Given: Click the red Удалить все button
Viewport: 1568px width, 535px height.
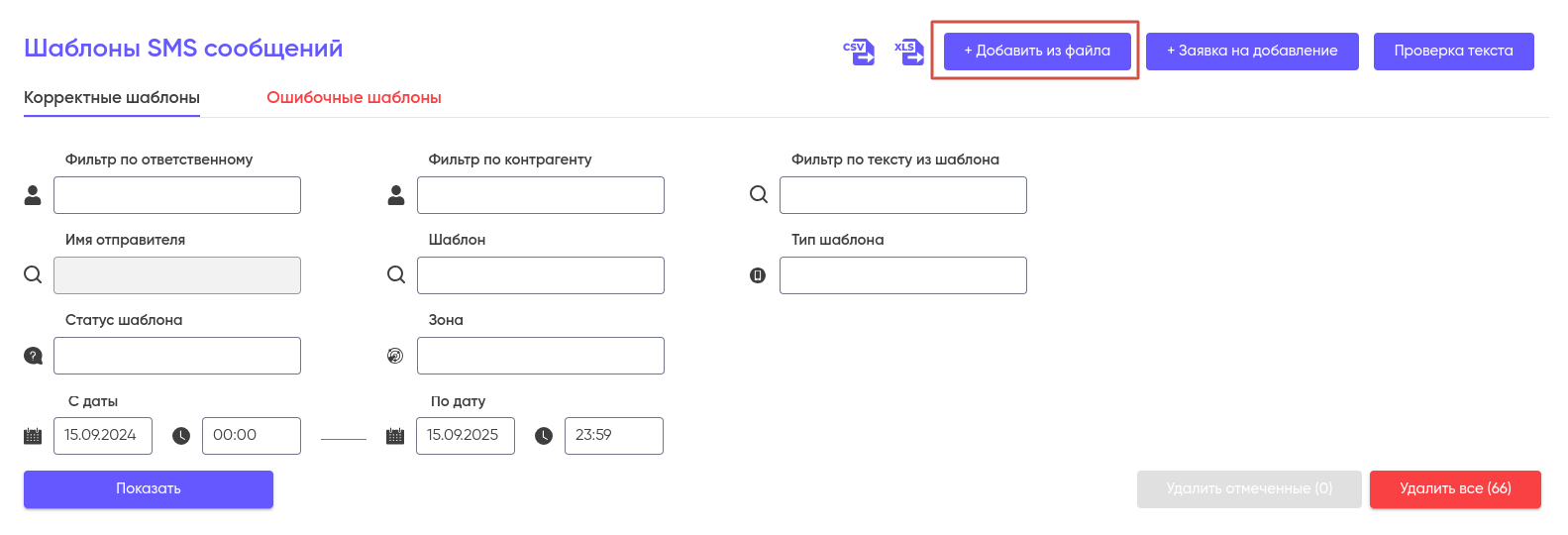Looking at the screenshot, I should pos(1454,489).
